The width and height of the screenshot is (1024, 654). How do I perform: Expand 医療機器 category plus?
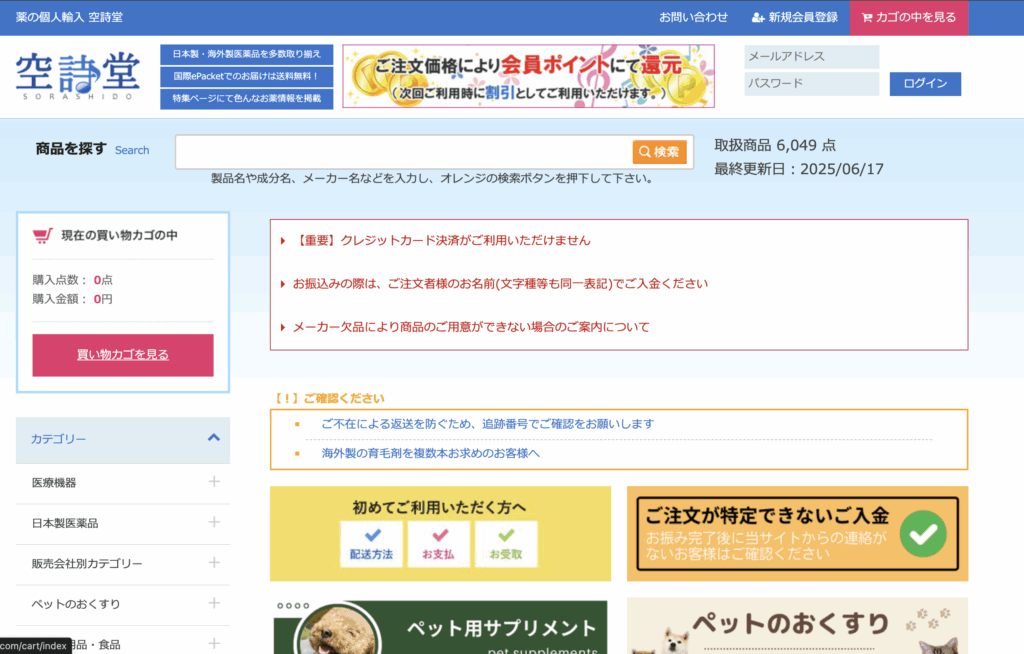[214, 482]
